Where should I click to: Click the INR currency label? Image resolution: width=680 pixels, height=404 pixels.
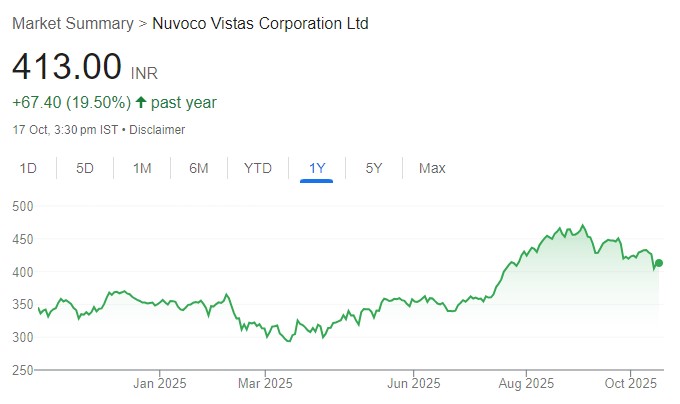coord(144,73)
